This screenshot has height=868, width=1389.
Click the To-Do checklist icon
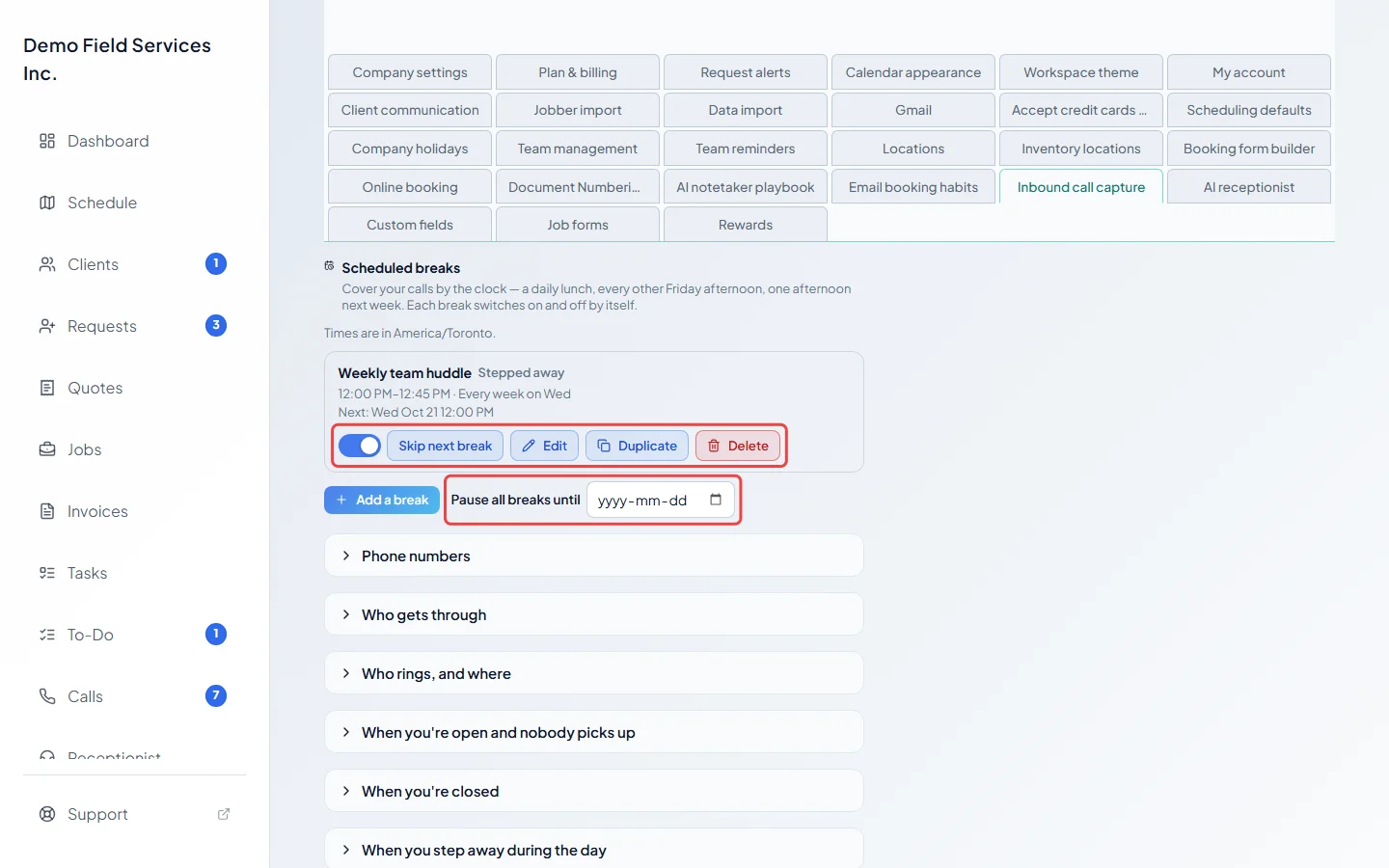pyautogui.click(x=47, y=635)
